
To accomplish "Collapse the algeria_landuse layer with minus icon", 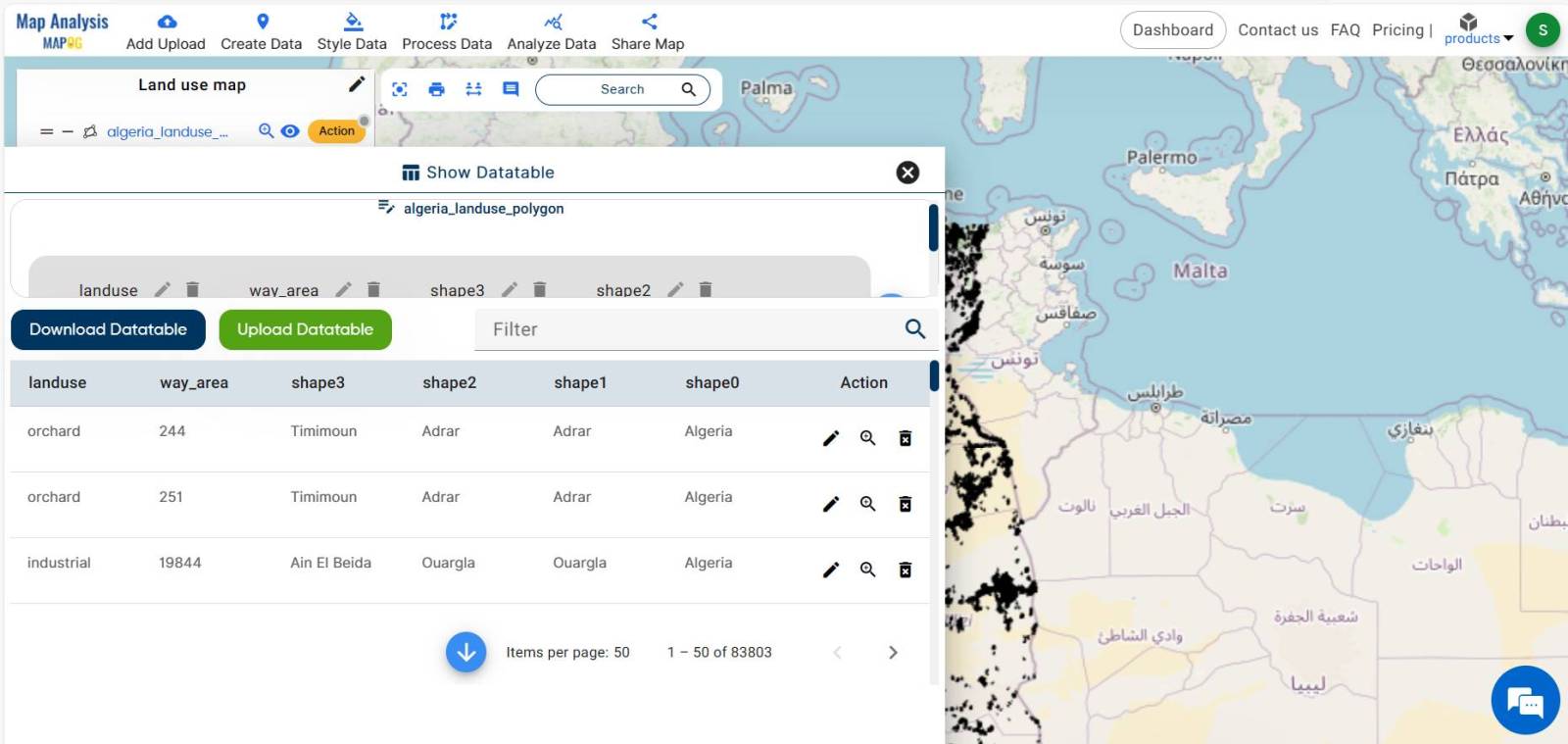I will (68, 131).
